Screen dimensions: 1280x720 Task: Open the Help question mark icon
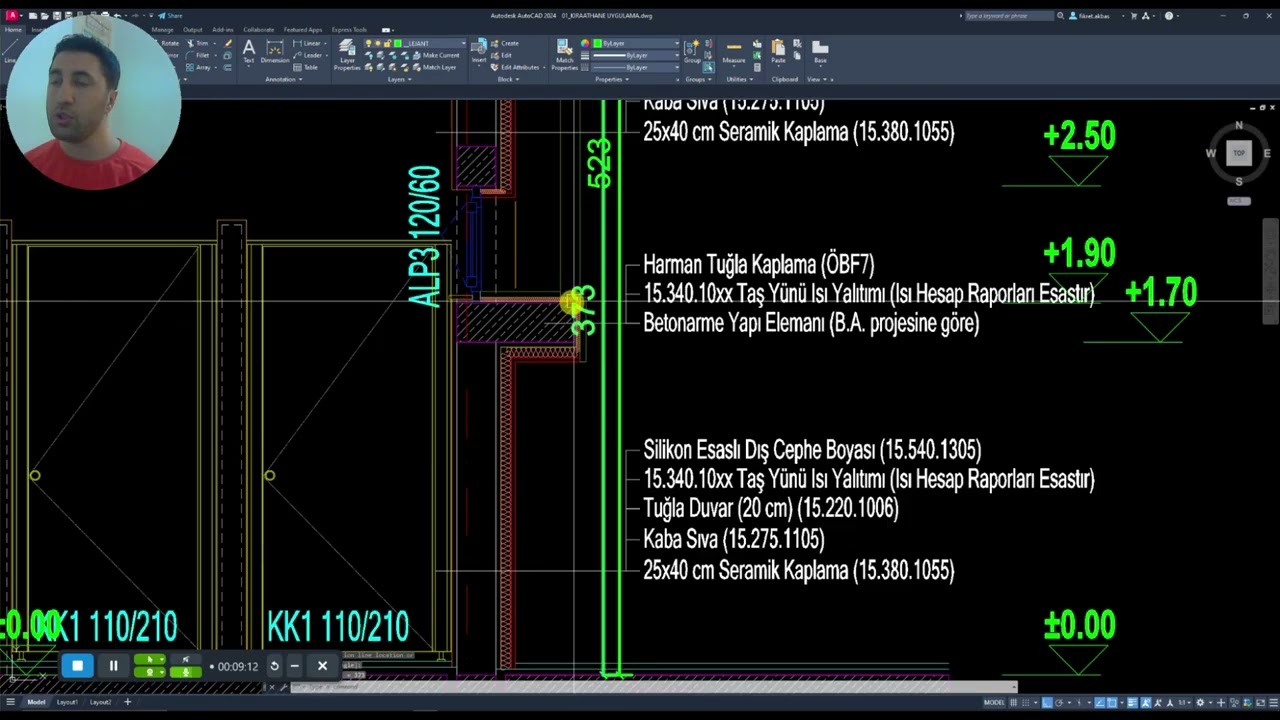tap(1168, 16)
